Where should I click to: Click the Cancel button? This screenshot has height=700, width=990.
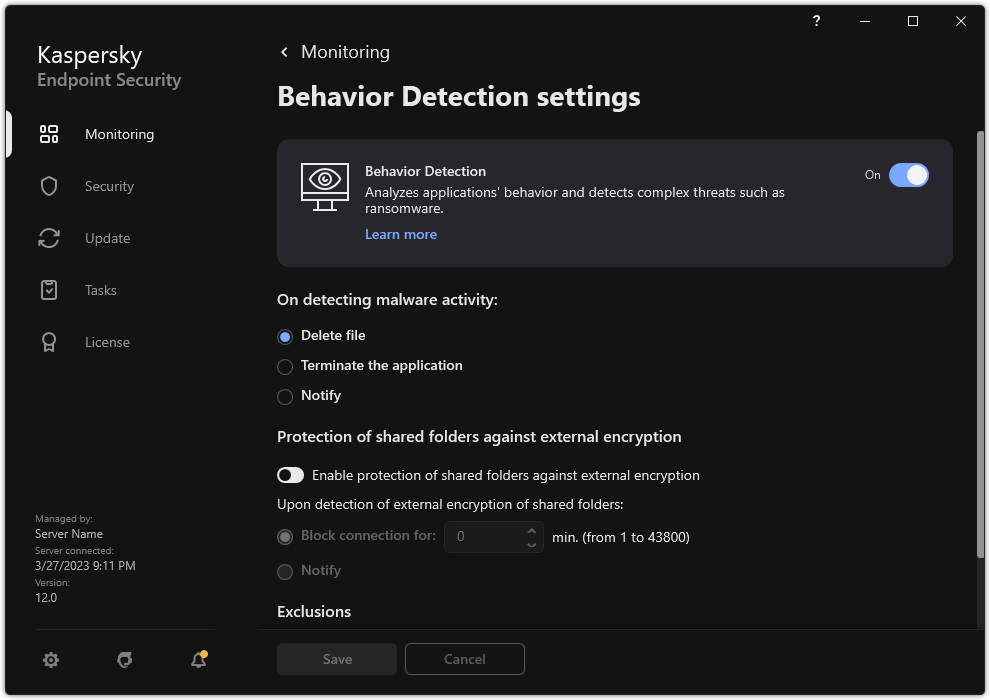pos(464,659)
